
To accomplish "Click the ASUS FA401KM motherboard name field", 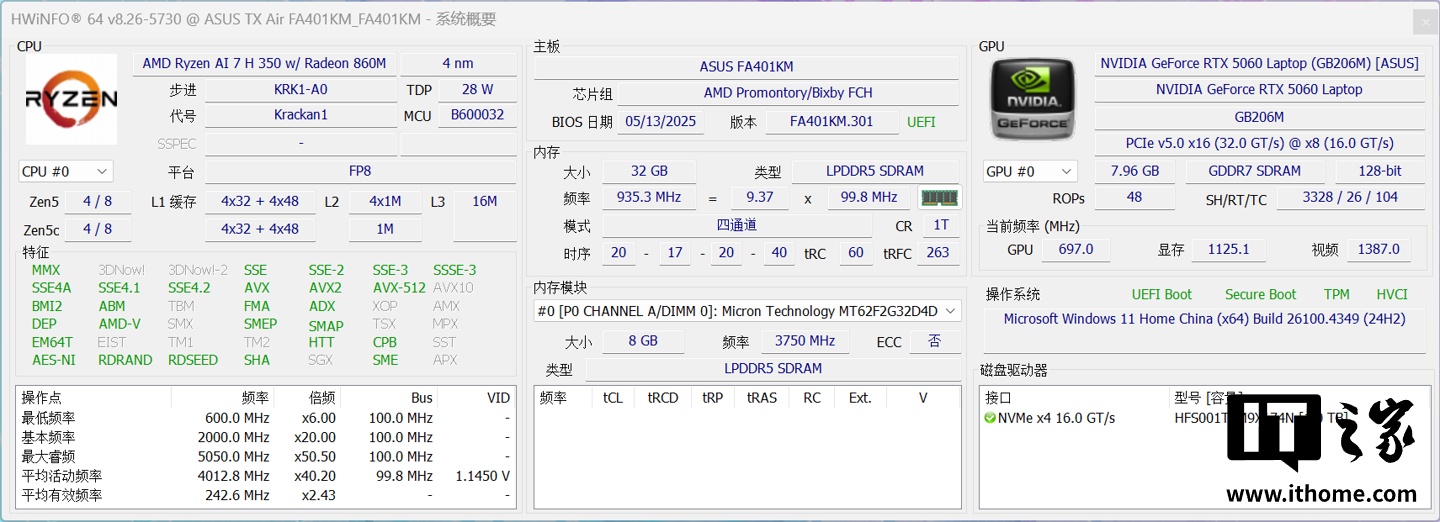I will click(x=746, y=67).
